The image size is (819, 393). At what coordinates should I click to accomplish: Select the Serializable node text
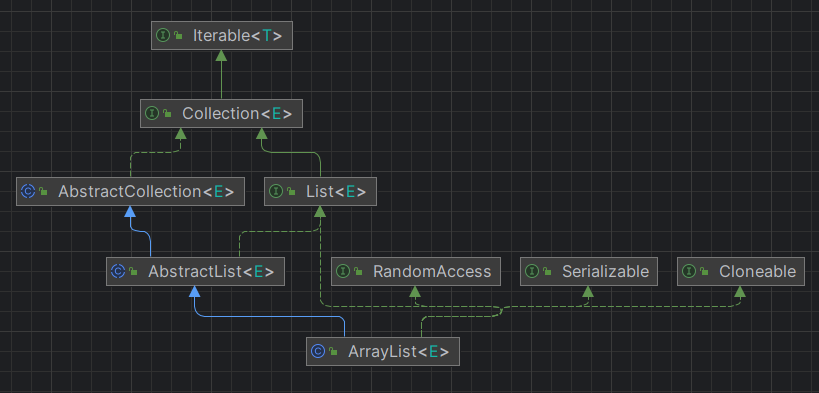[x=605, y=272]
